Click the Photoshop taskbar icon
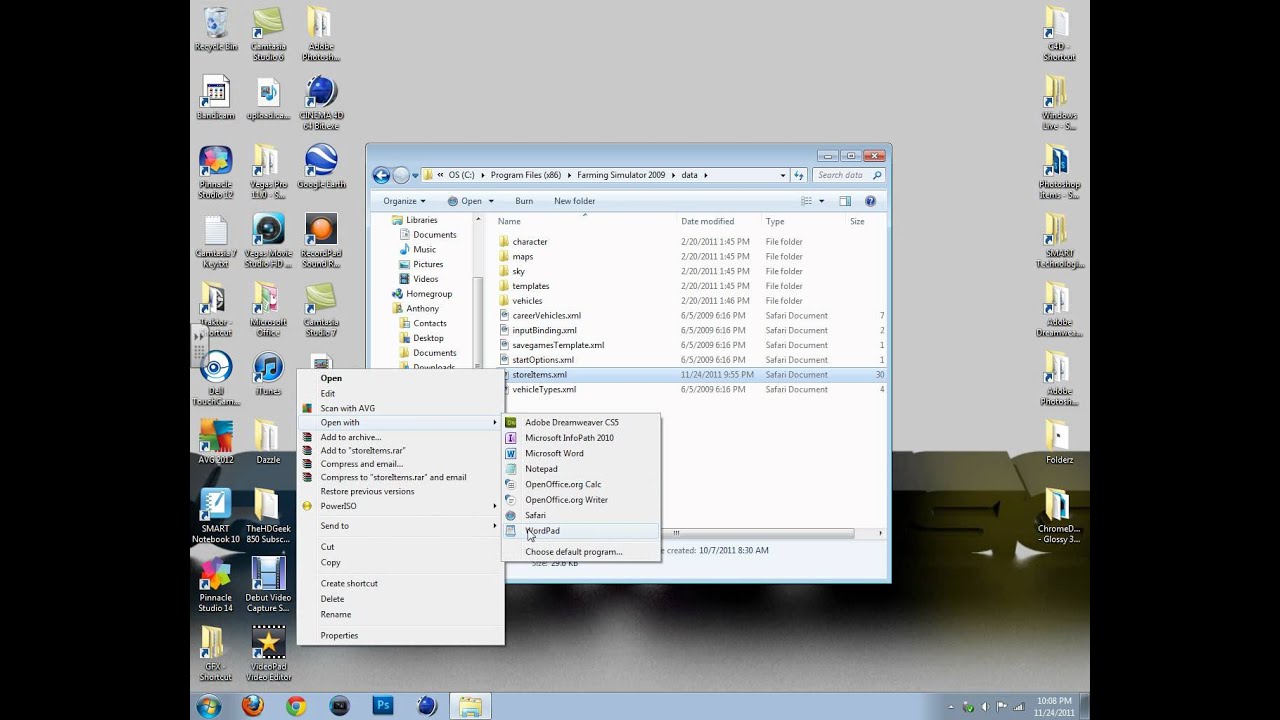 [383, 705]
